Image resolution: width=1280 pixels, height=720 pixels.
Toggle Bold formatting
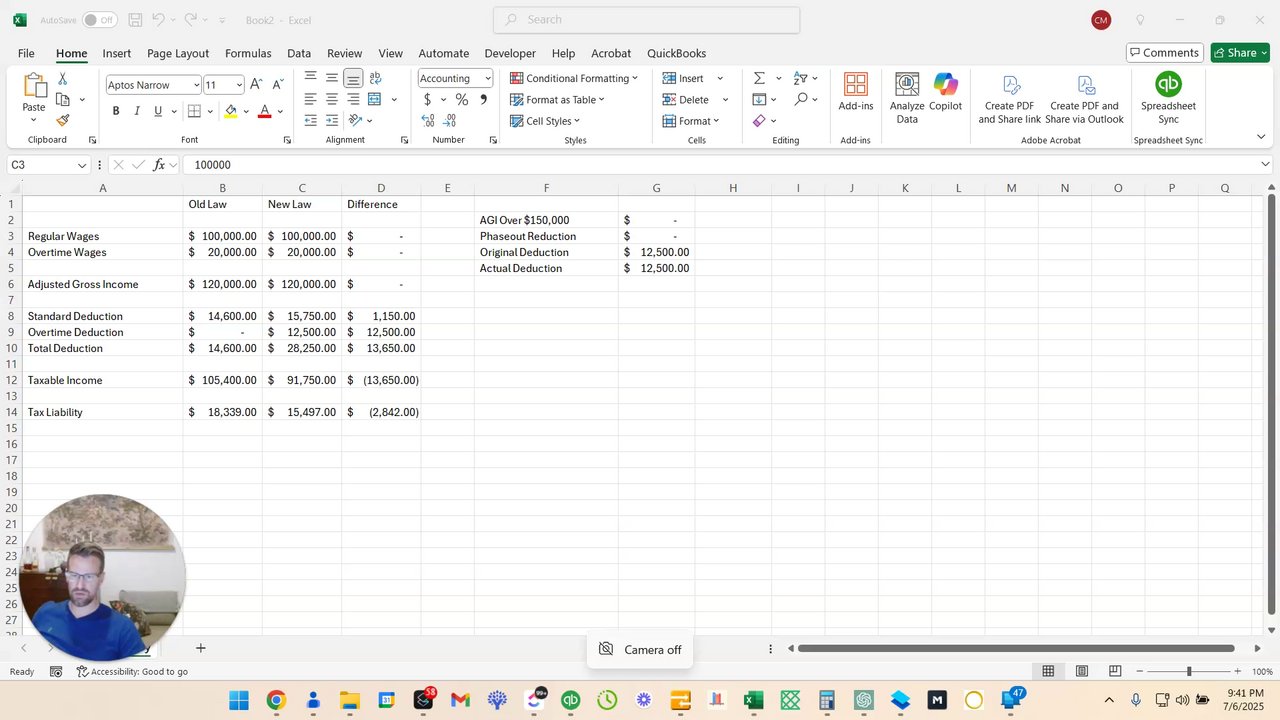click(116, 111)
